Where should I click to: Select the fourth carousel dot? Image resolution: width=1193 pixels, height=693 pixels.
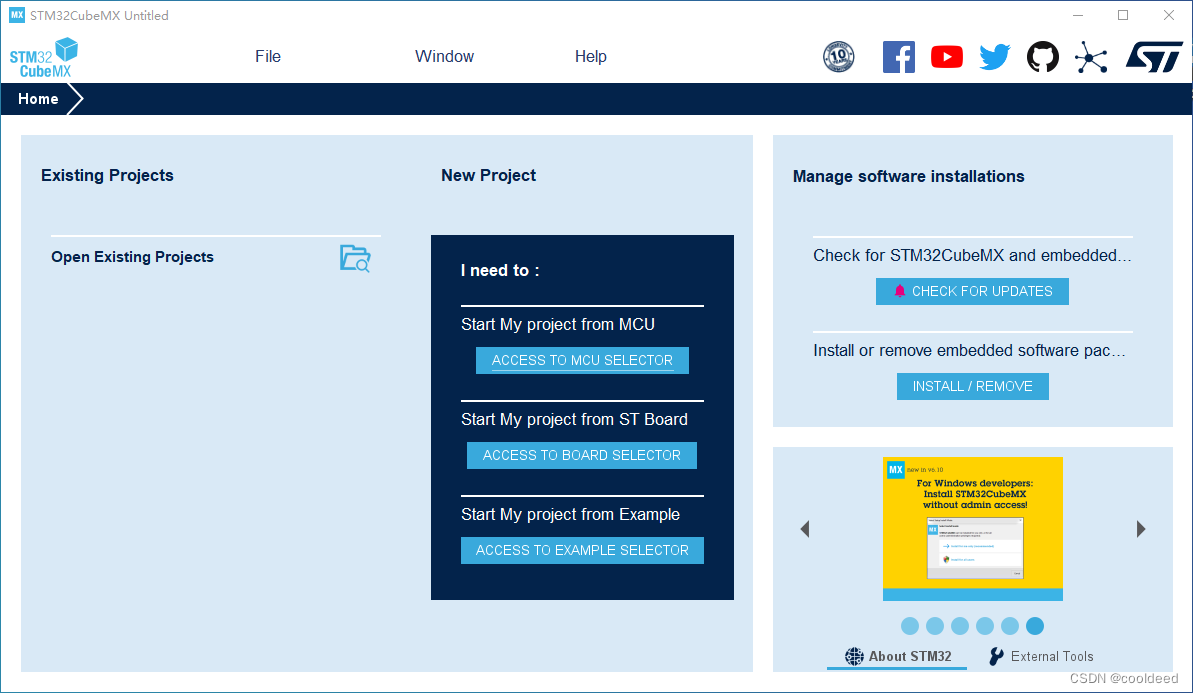click(x=985, y=626)
